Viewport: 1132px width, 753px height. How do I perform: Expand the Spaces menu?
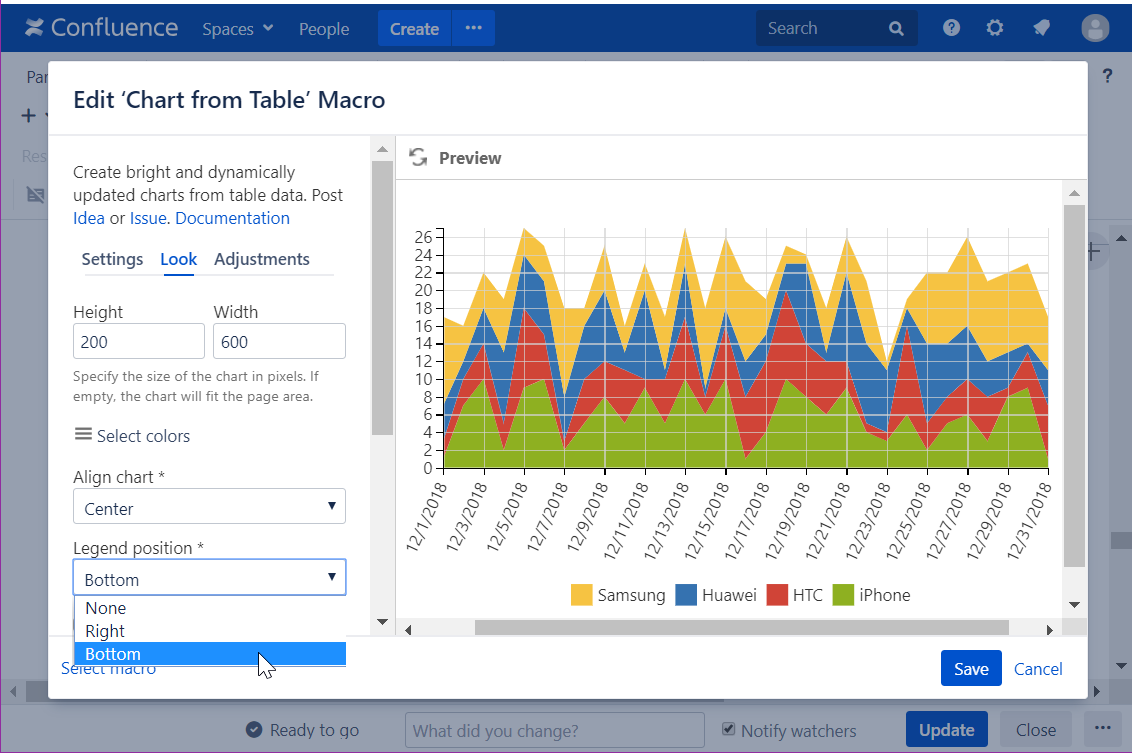tap(237, 29)
